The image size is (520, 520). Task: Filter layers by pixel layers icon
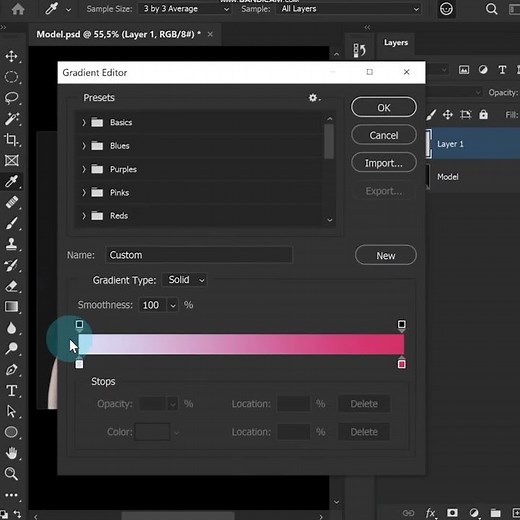[x=464, y=70]
